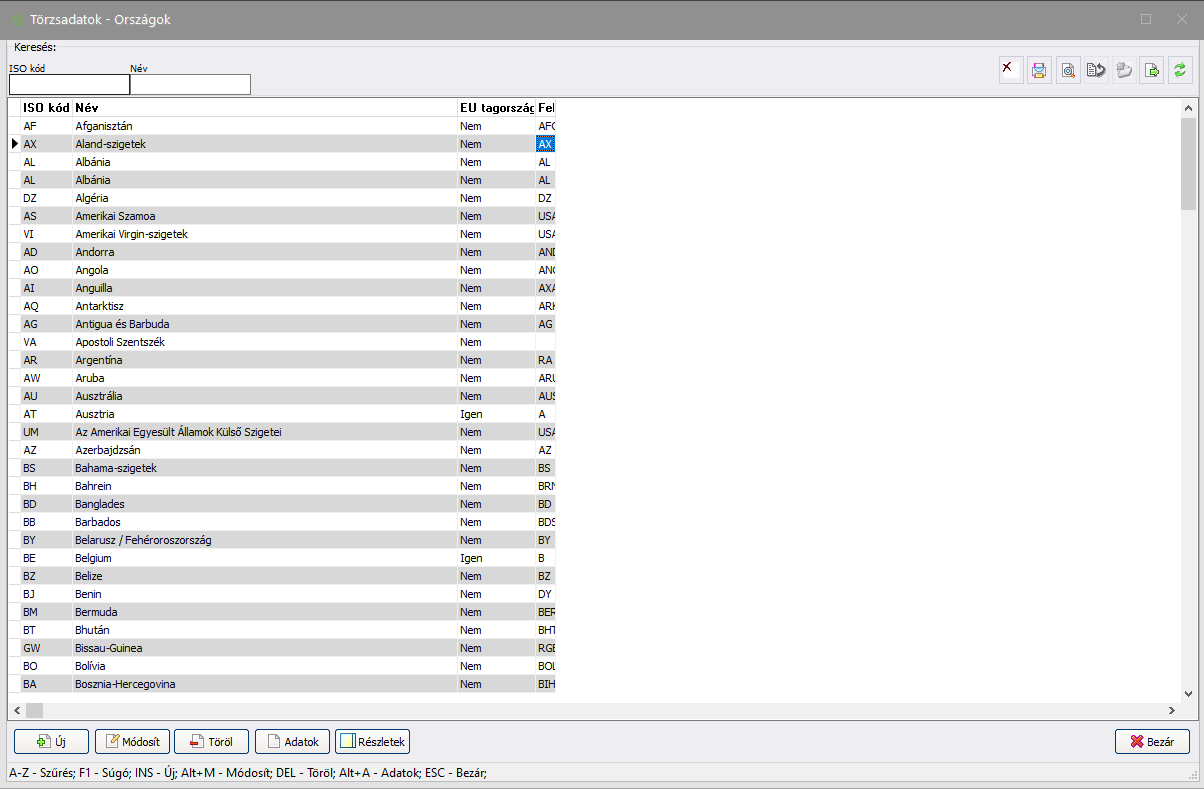Click the vertical scrollbar down arrow
This screenshot has height=789, width=1204.
tap(1188, 693)
